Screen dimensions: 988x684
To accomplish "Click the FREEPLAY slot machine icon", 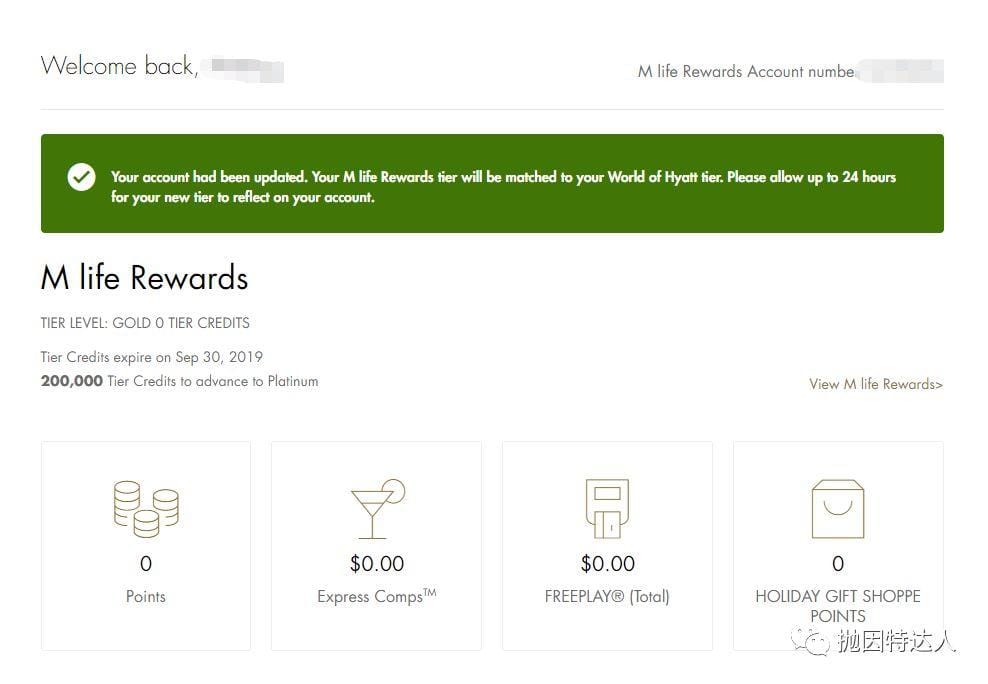I will [607, 509].
